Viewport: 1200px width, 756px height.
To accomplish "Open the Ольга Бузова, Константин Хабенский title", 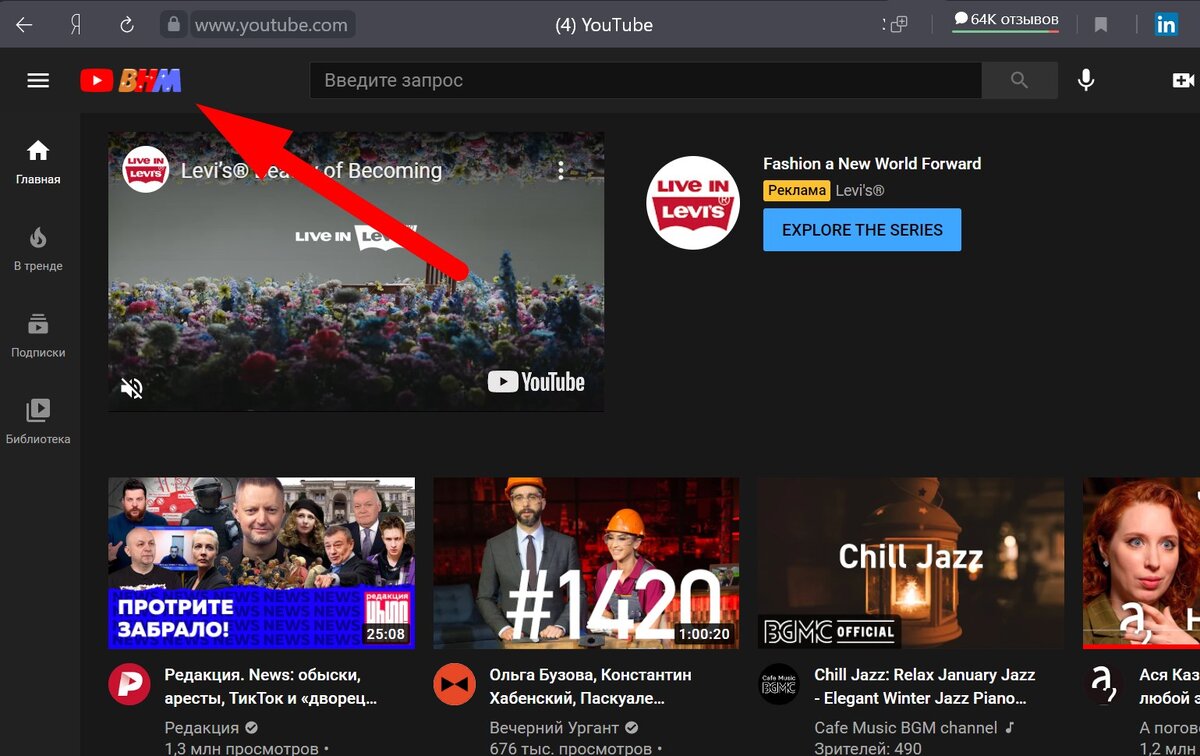I will coord(592,686).
